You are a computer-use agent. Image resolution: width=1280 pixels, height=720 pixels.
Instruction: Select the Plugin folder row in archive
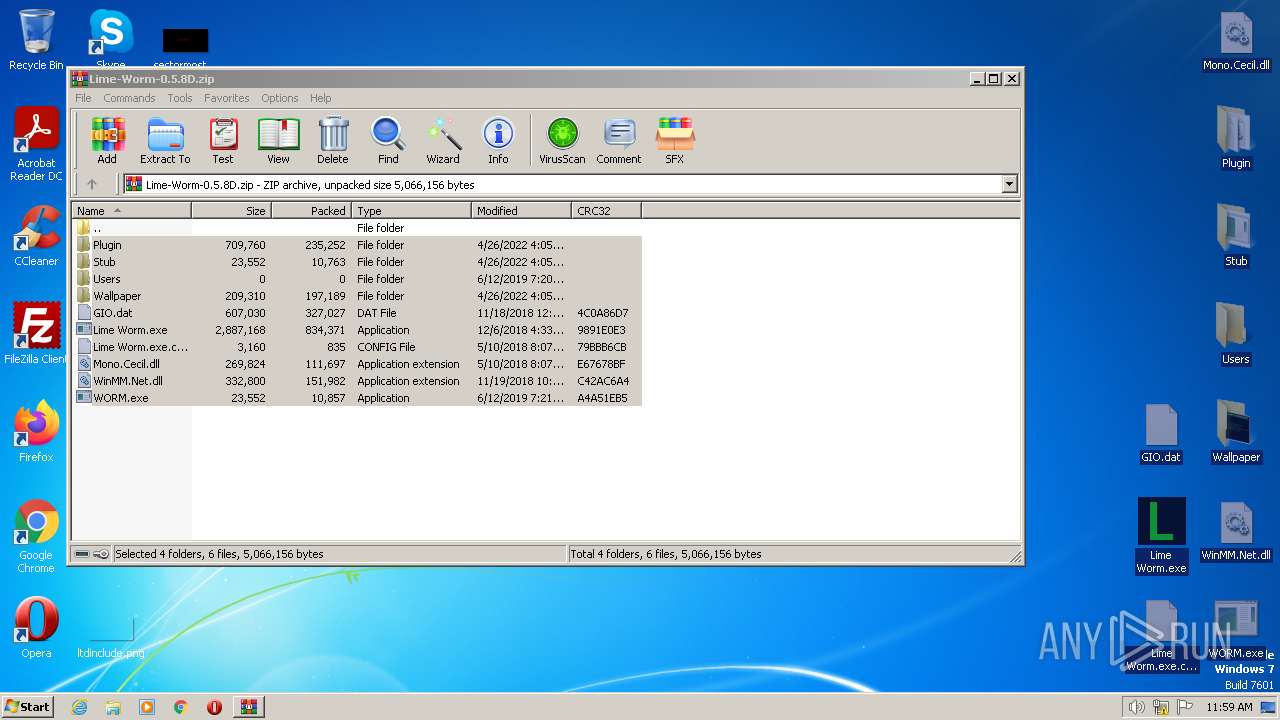pos(357,245)
